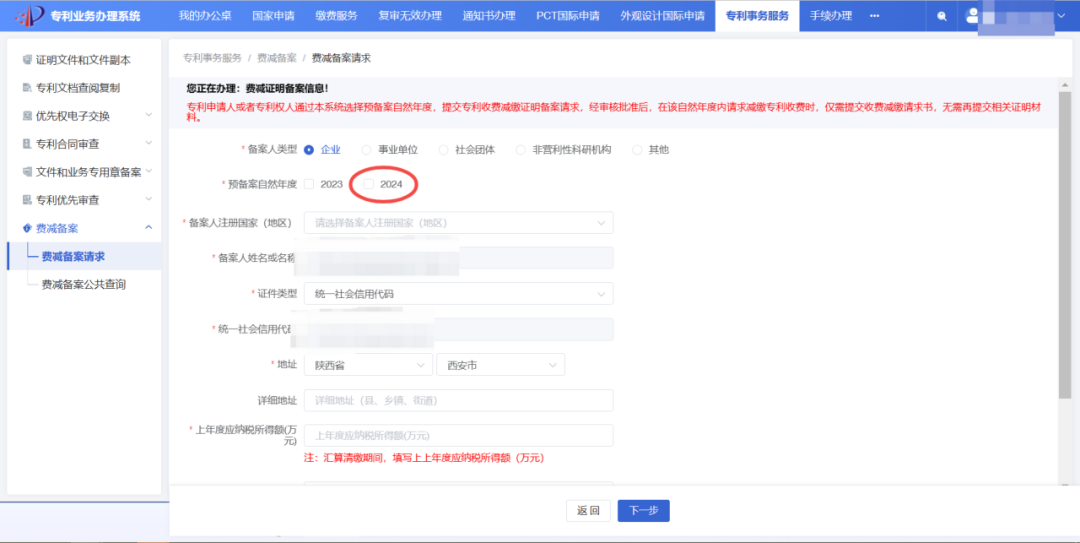Select the 事业单位 radio option
The image size is (1080, 543).
(x=366, y=150)
